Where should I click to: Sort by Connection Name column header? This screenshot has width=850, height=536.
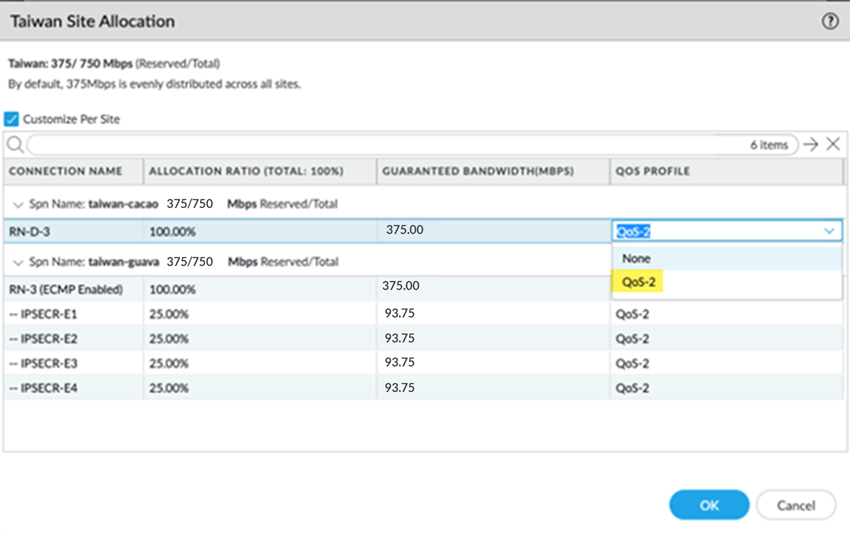coord(66,171)
